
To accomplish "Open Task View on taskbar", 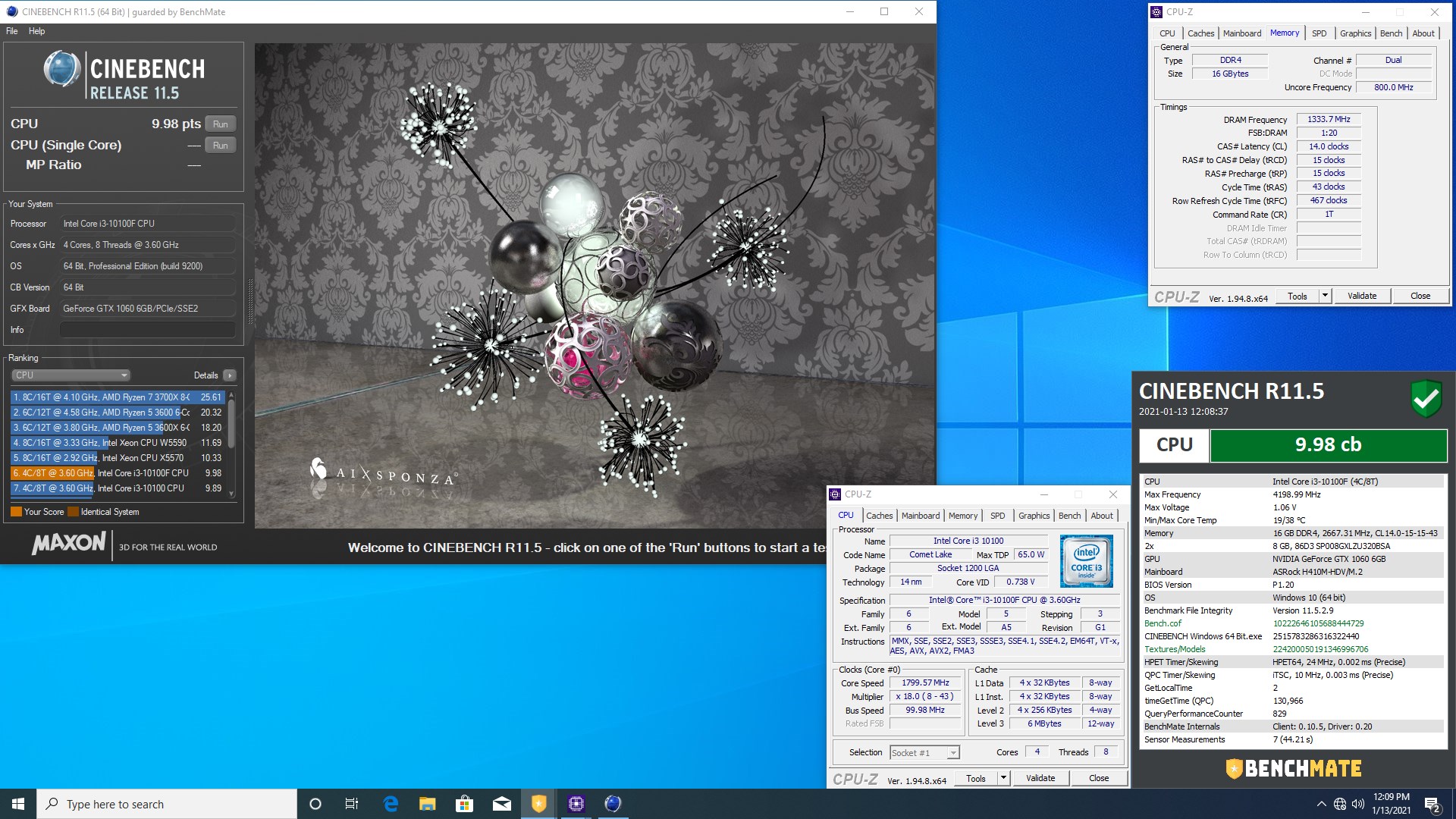I will point(352,804).
